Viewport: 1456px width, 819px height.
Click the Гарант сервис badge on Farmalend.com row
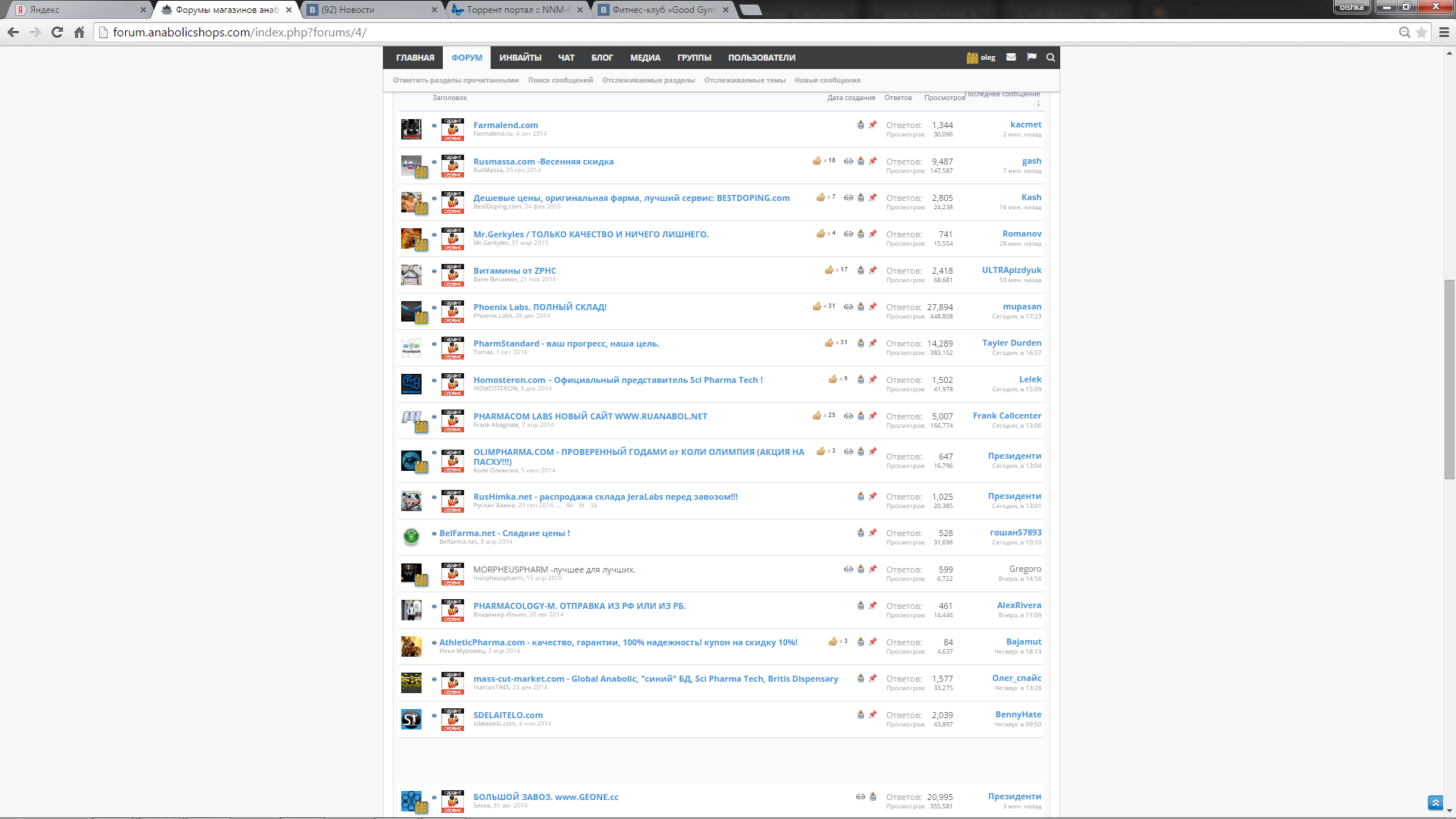(453, 129)
